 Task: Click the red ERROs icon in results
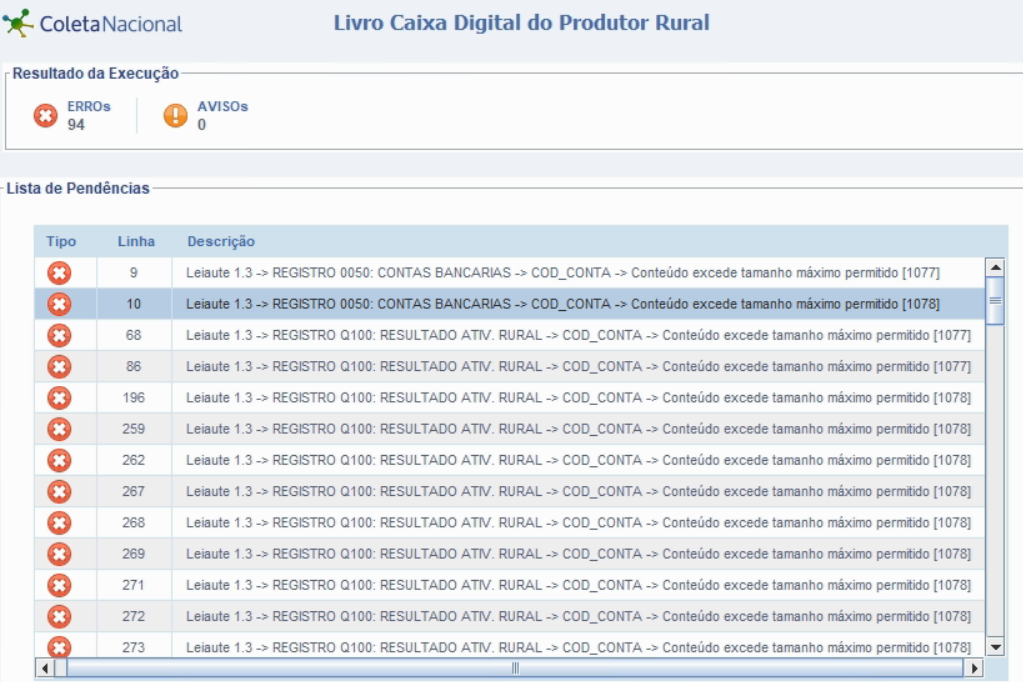46,116
